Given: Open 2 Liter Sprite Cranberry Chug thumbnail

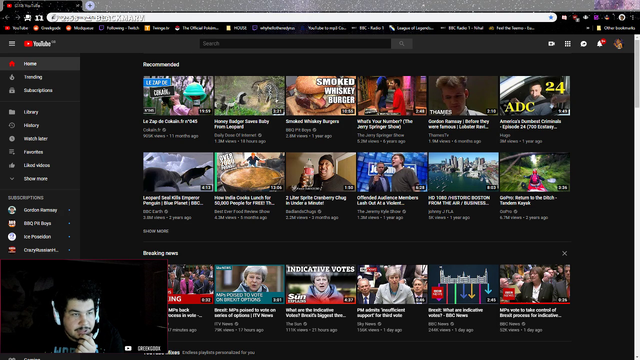Looking at the screenshot, I should (321, 172).
